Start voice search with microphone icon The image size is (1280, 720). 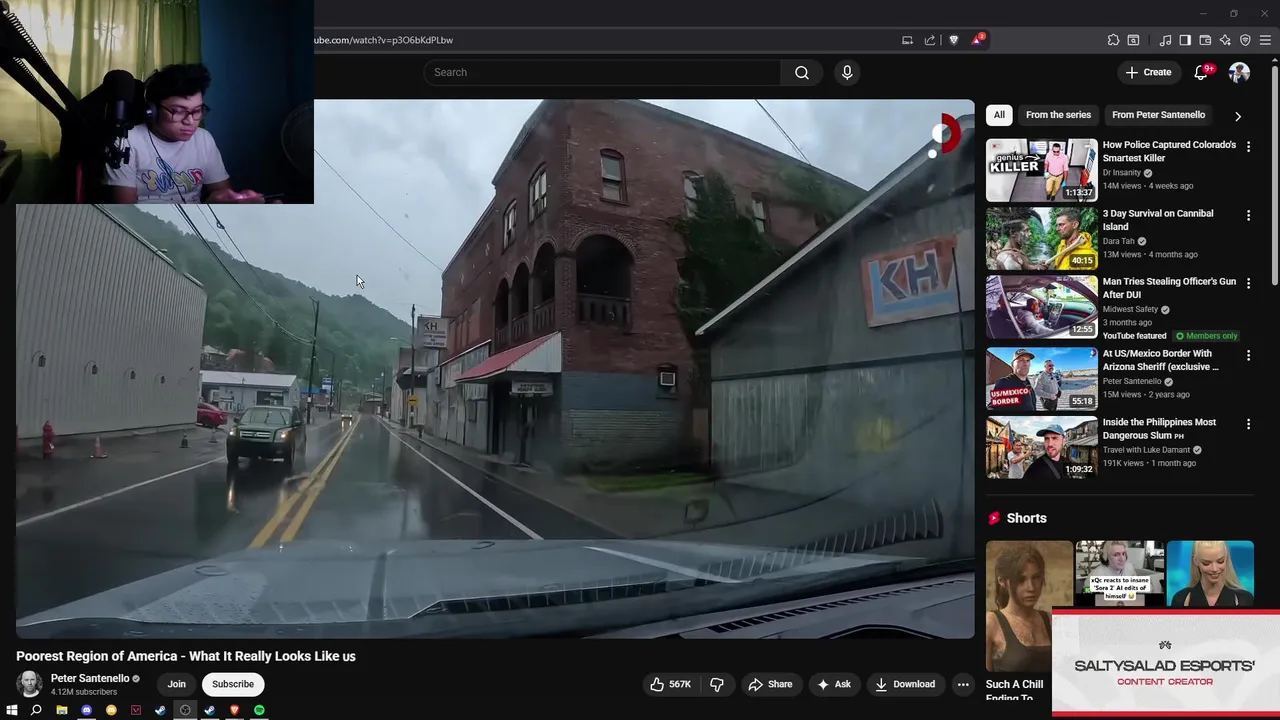point(847,72)
